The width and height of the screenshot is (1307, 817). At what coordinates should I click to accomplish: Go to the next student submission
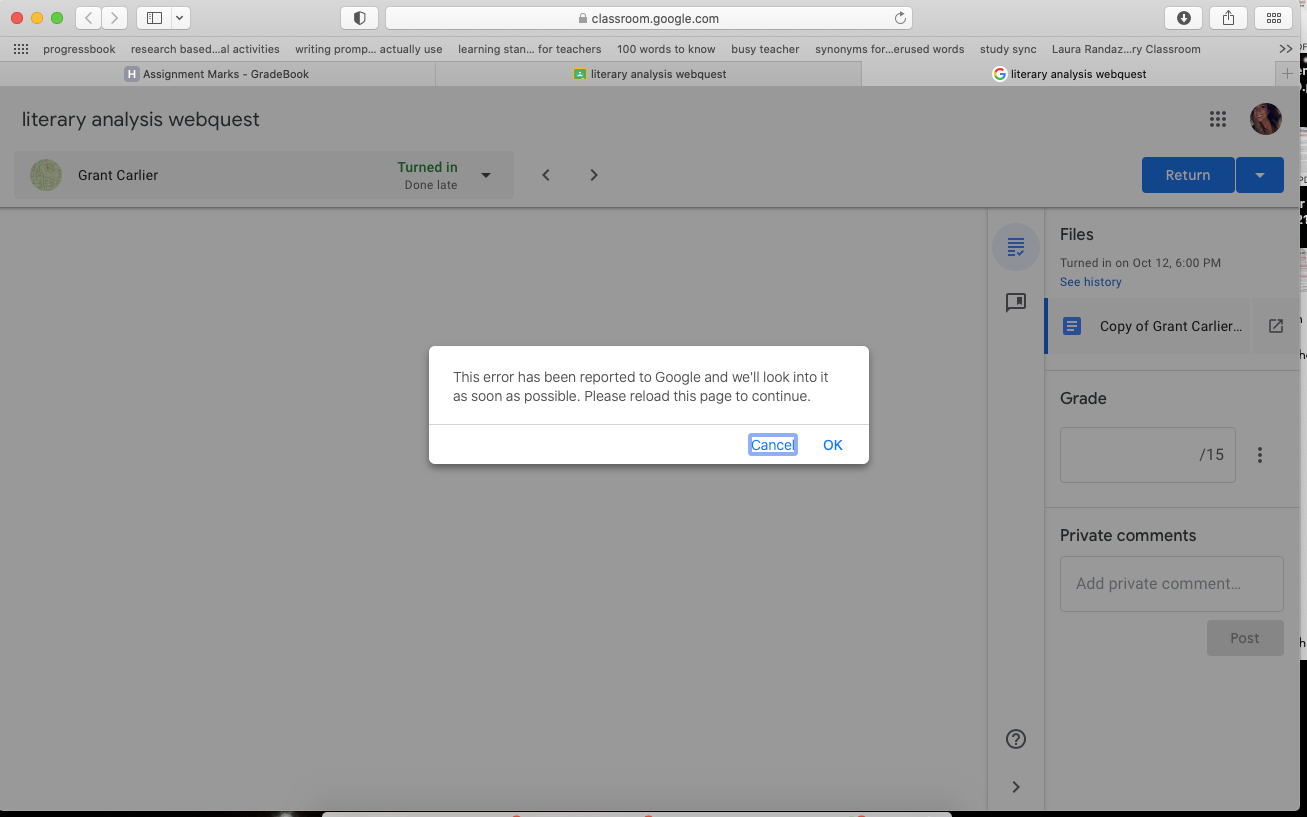click(x=594, y=175)
